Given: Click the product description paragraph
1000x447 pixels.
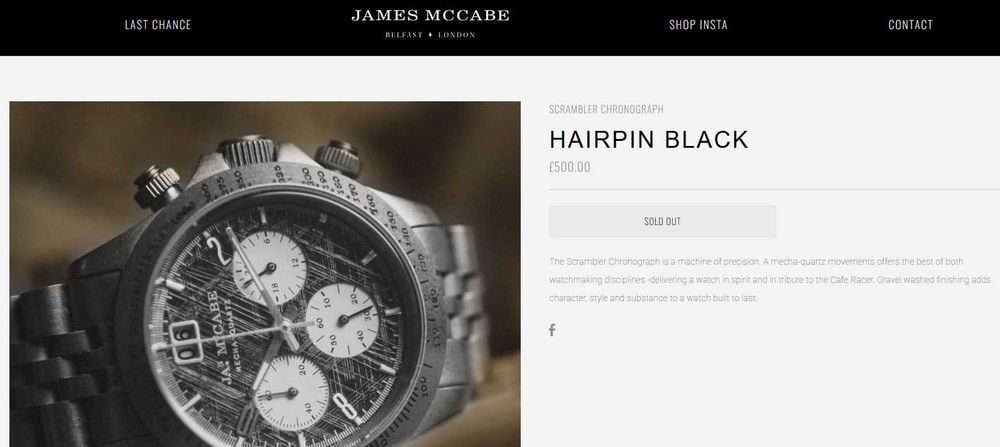Looking at the screenshot, I should point(770,280).
